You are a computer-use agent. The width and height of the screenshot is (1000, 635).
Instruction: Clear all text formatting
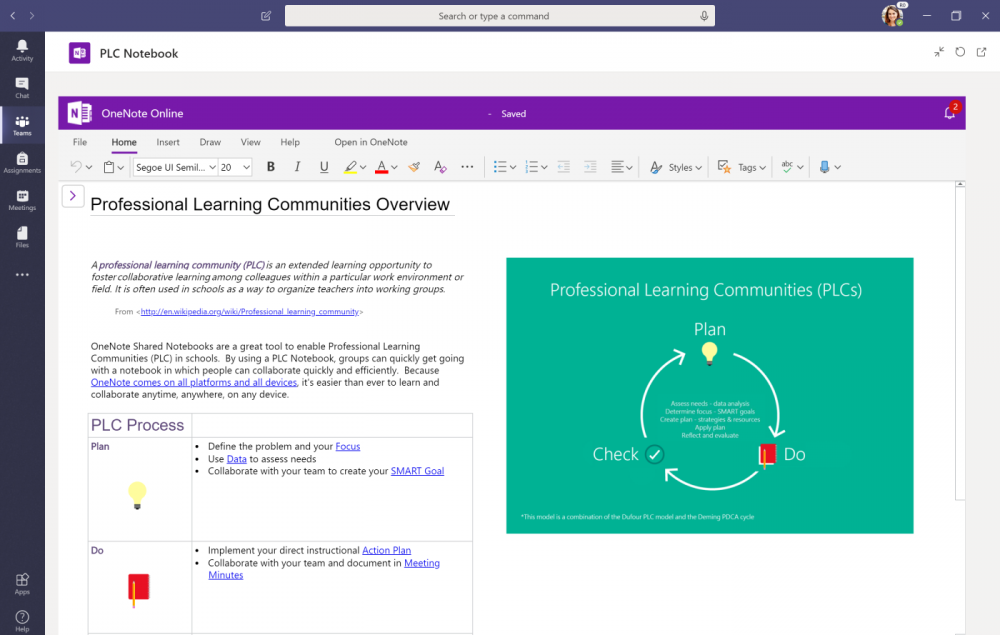(439, 167)
